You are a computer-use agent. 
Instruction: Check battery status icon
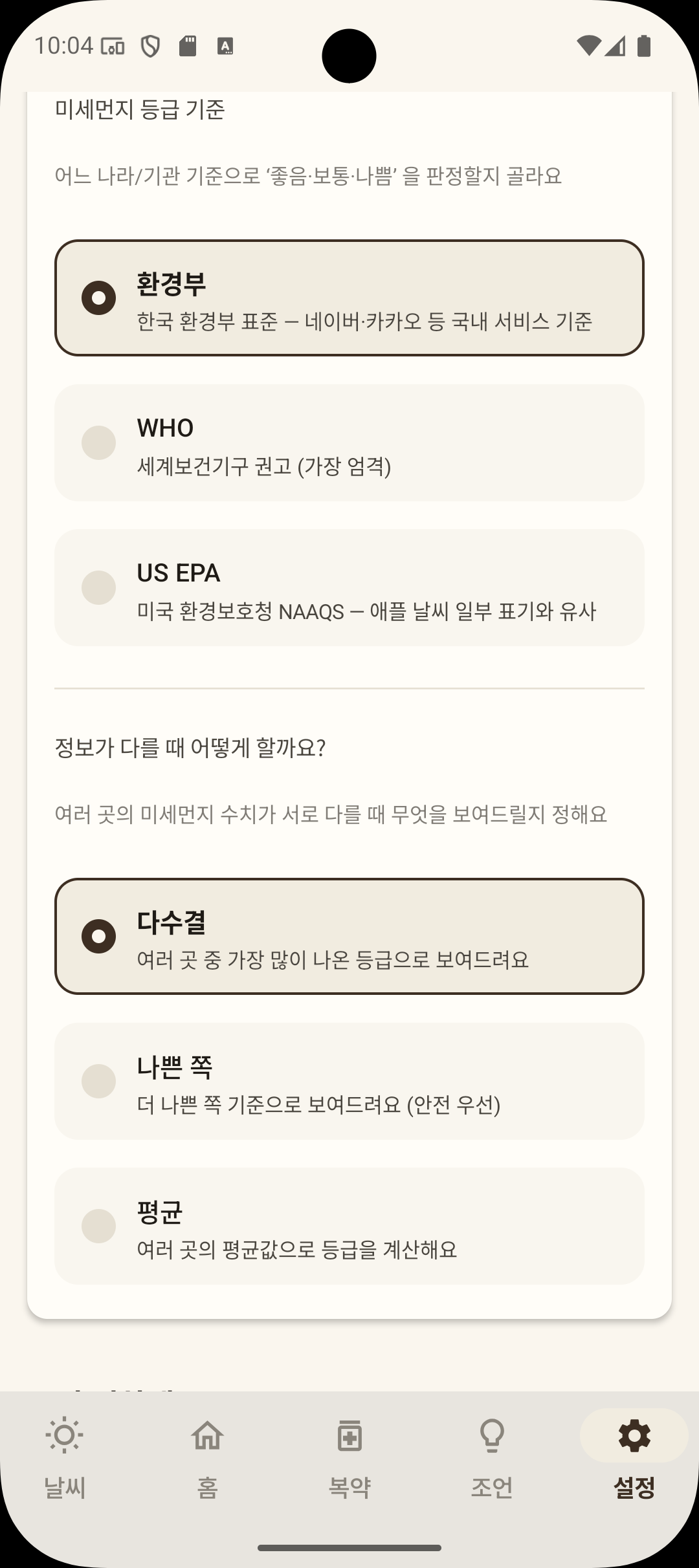pyautogui.click(x=643, y=47)
